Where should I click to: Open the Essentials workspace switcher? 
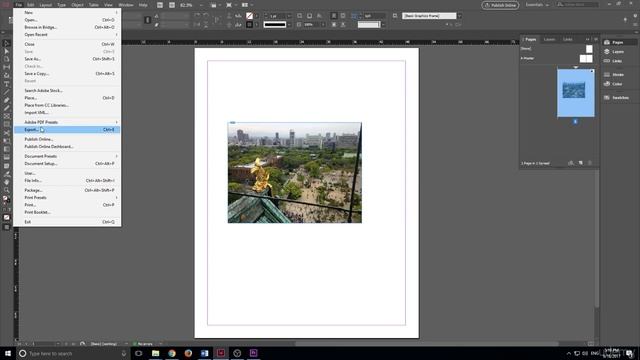537,5
